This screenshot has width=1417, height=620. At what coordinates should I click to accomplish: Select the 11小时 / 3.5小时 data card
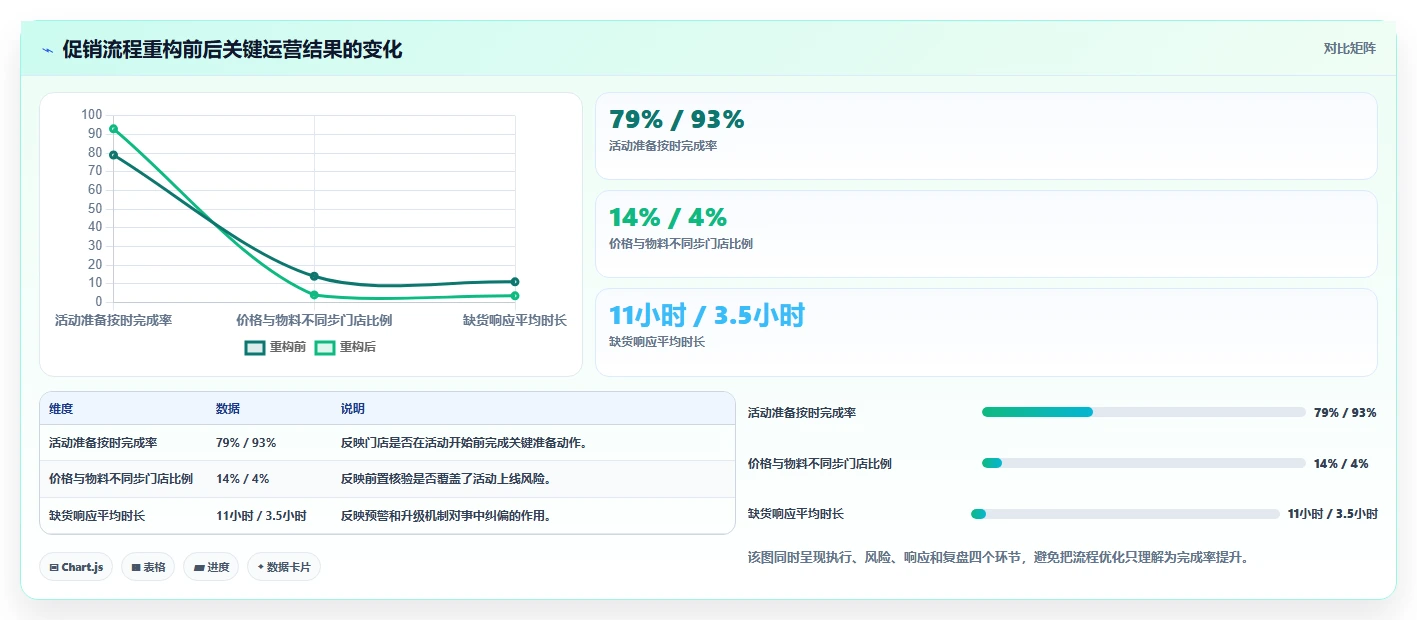[986, 332]
